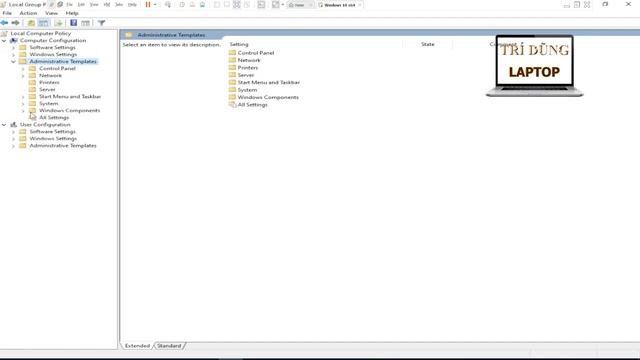
Task: Select the Windows 10 x64 VM tab
Action: pos(340,5)
